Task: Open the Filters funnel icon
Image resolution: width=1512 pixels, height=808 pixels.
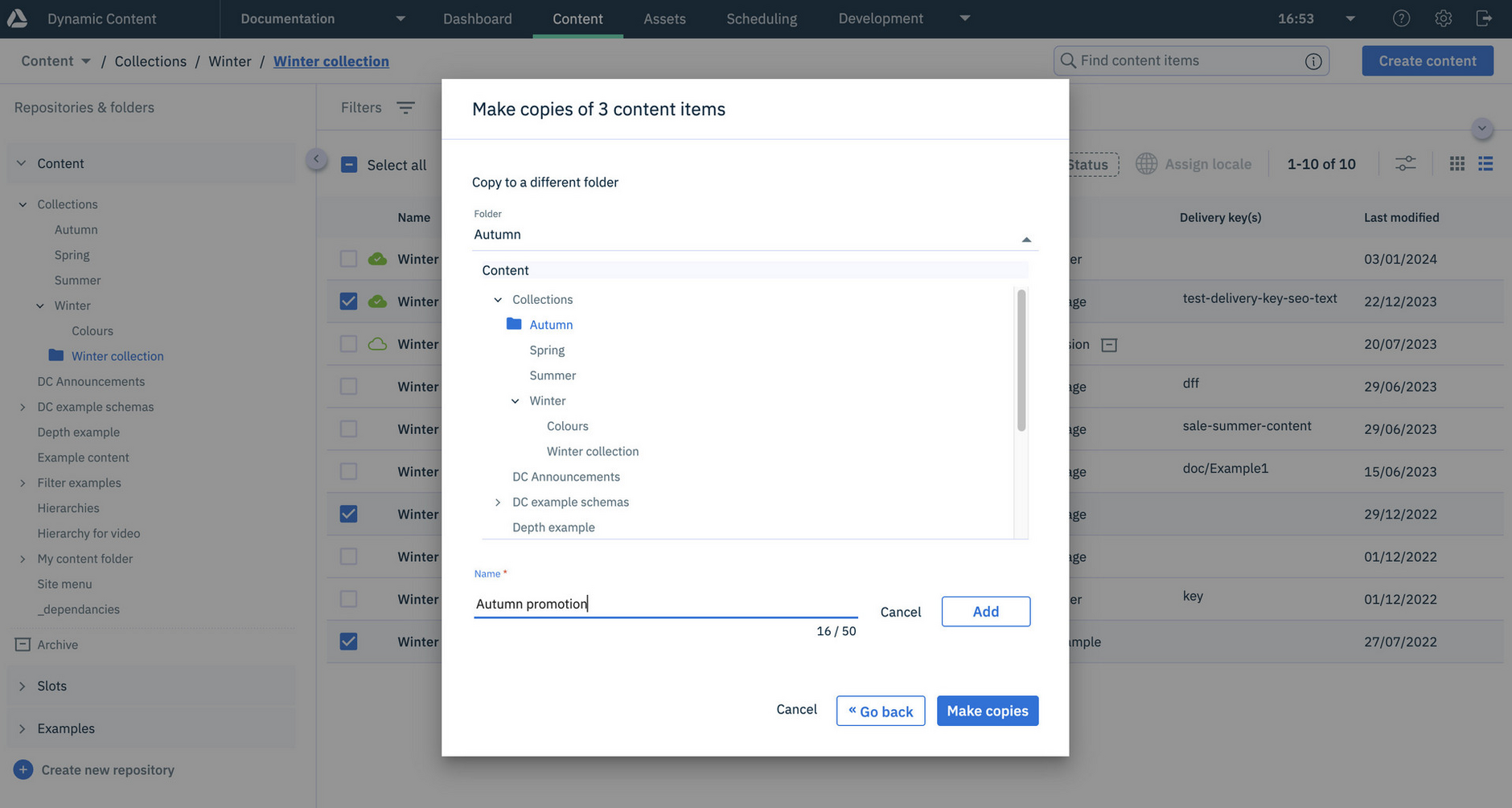Action: pyautogui.click(x=405, y=108)
